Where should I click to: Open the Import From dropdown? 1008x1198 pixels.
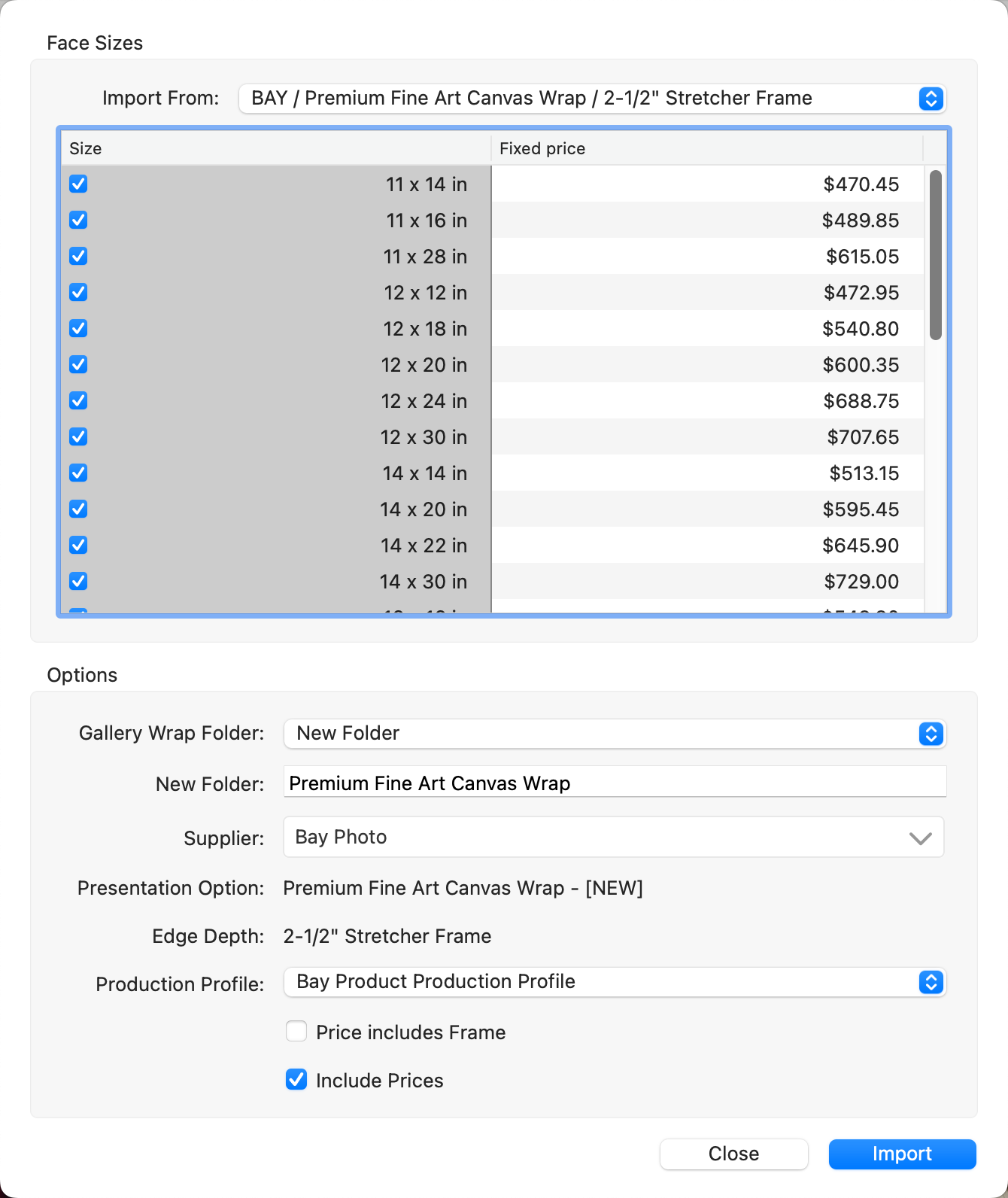pos(591,99)
